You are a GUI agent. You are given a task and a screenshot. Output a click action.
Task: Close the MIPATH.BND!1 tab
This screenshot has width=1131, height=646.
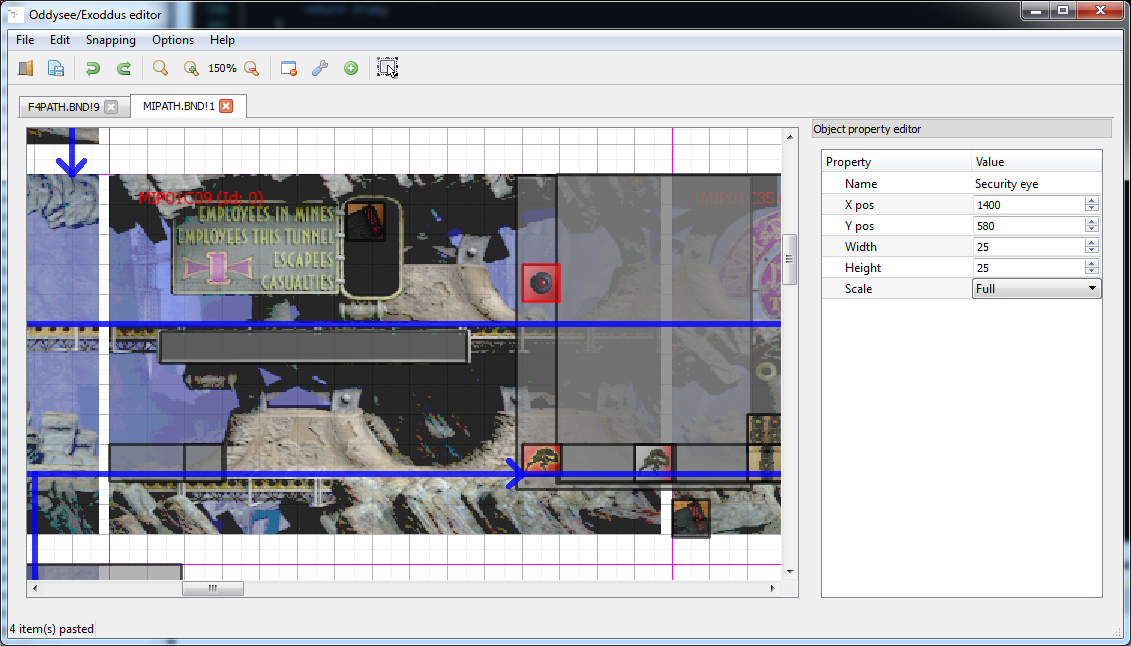(x=227, y=106)
